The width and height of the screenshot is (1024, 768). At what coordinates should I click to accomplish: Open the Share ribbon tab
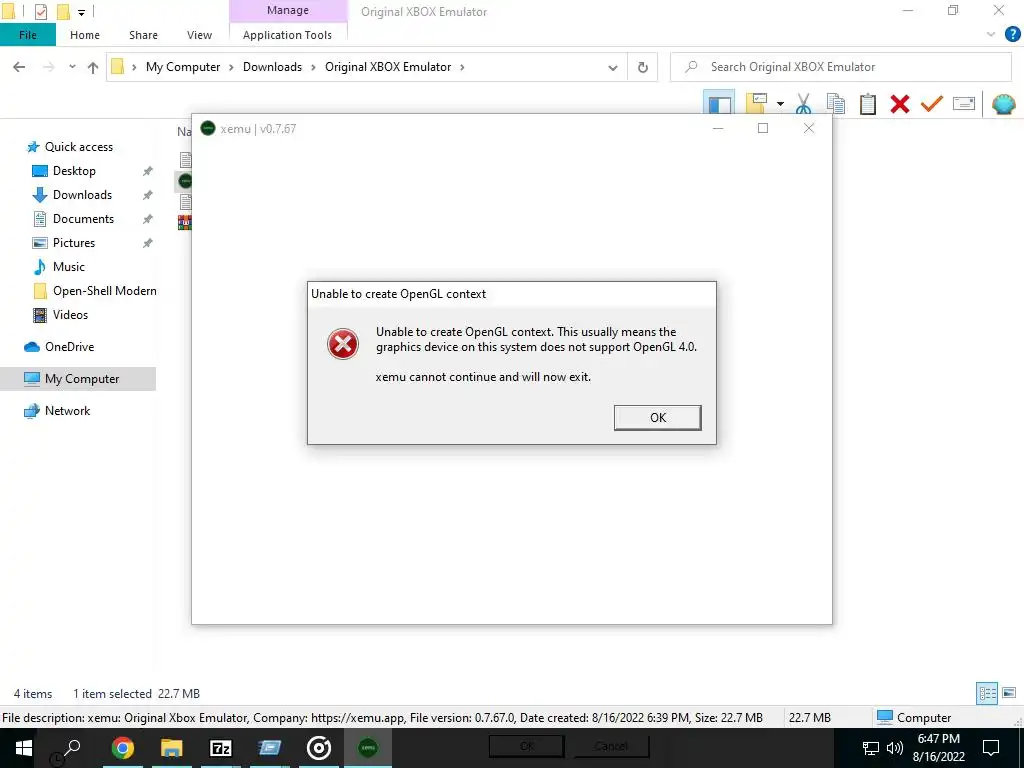pyautogui.click(x=143, y=35)
